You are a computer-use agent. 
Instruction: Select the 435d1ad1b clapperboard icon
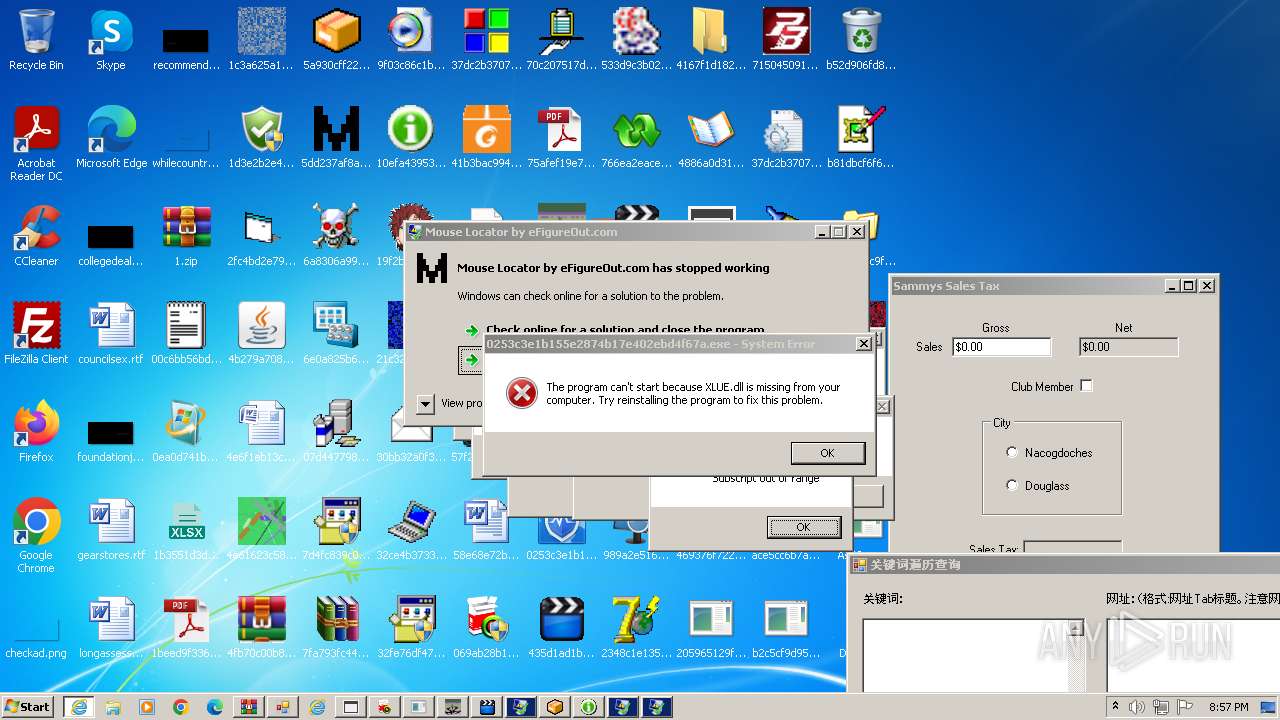tap(561, 628)
